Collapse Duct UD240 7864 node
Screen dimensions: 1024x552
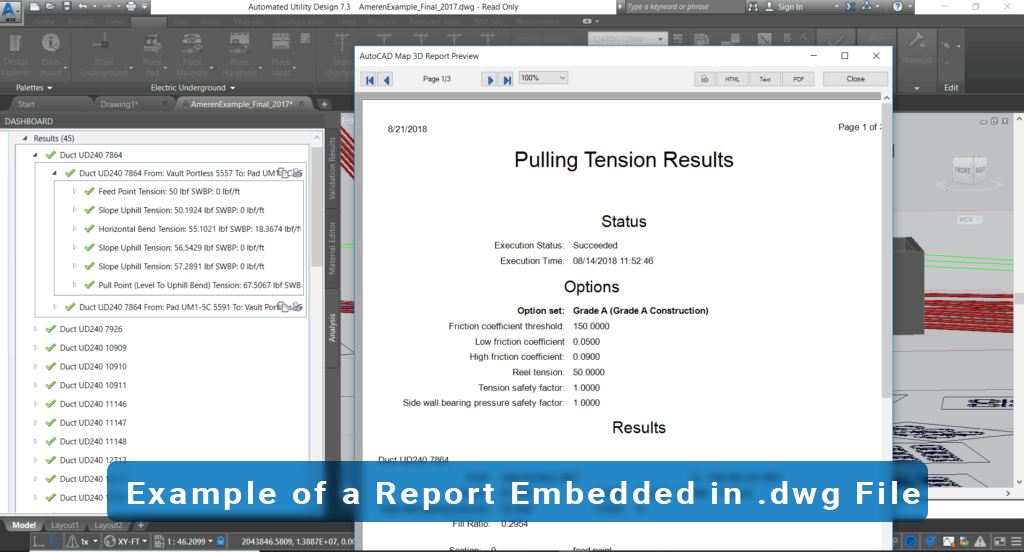35,155
